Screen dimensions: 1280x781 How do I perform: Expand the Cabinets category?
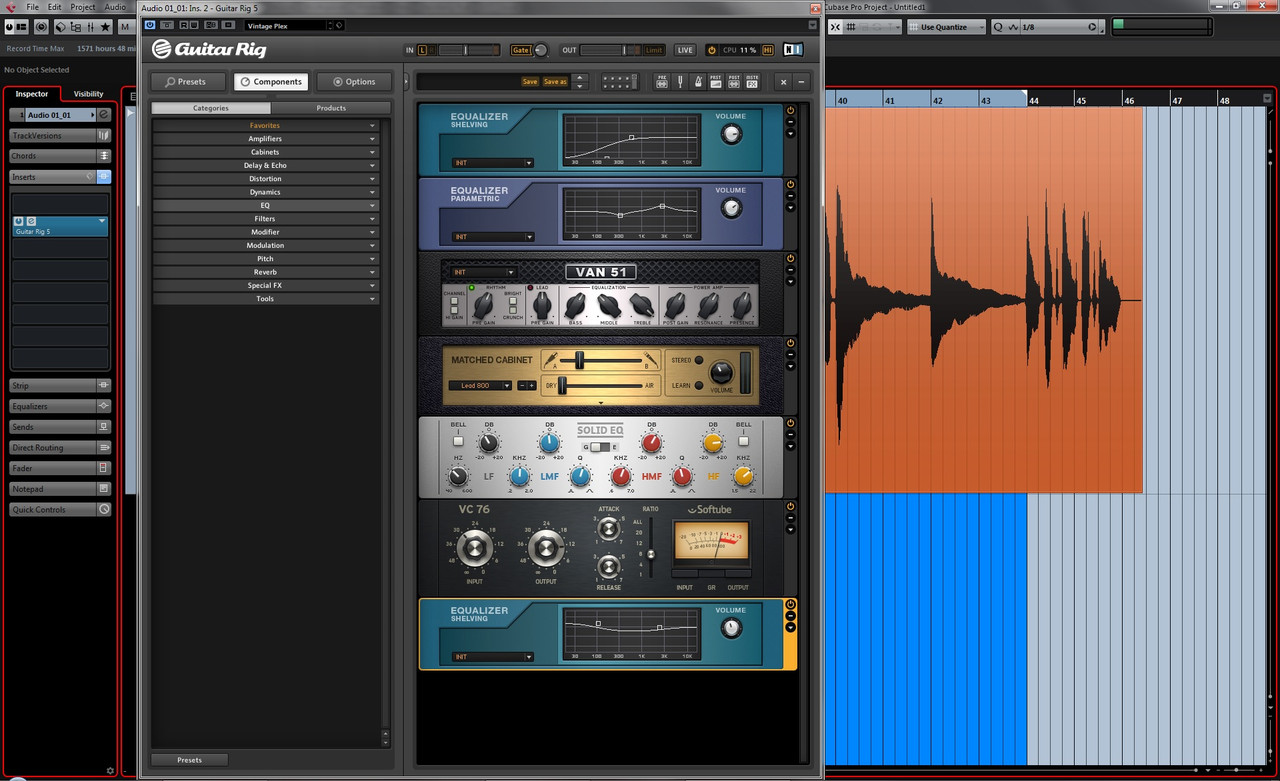[265, 152]
